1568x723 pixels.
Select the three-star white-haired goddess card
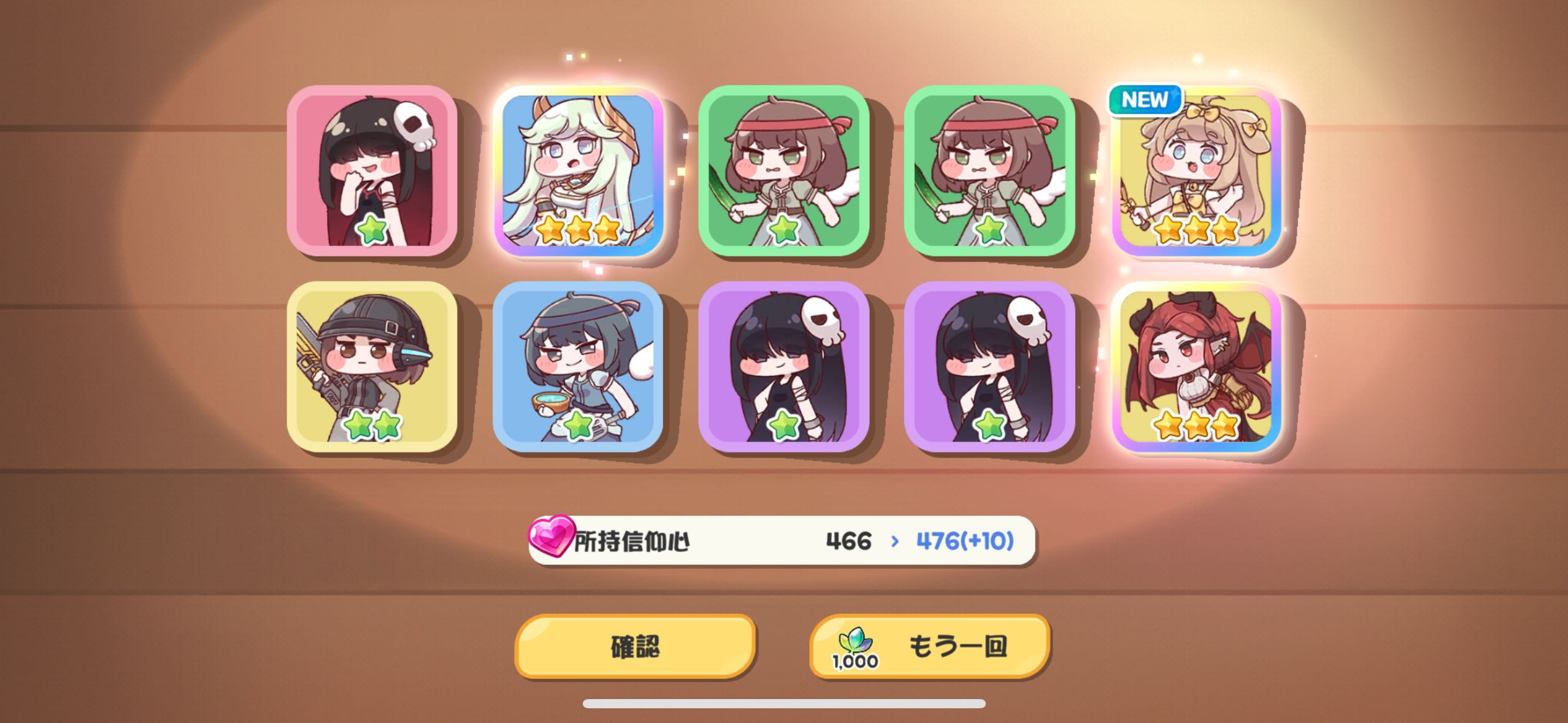click(x=578, y=170)
